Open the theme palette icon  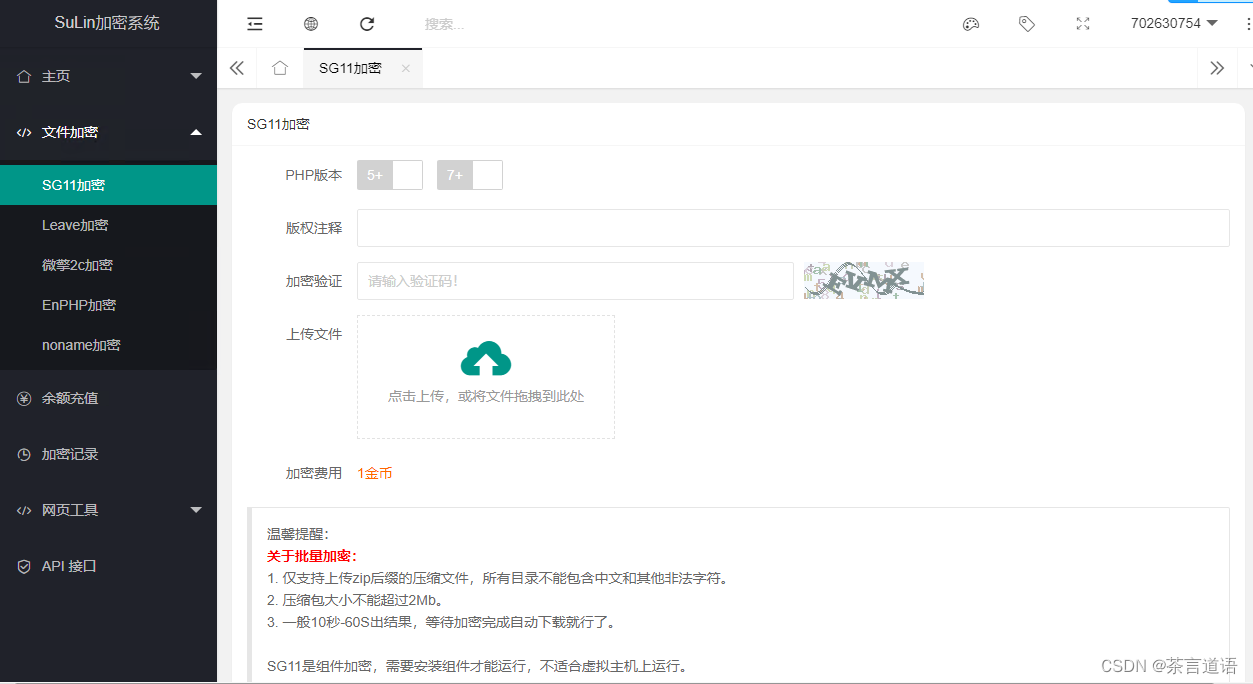click(x=971, y=24)
